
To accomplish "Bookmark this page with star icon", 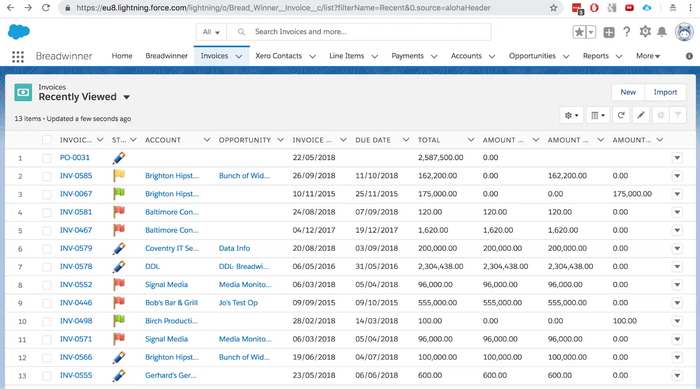I will (553, 8).
